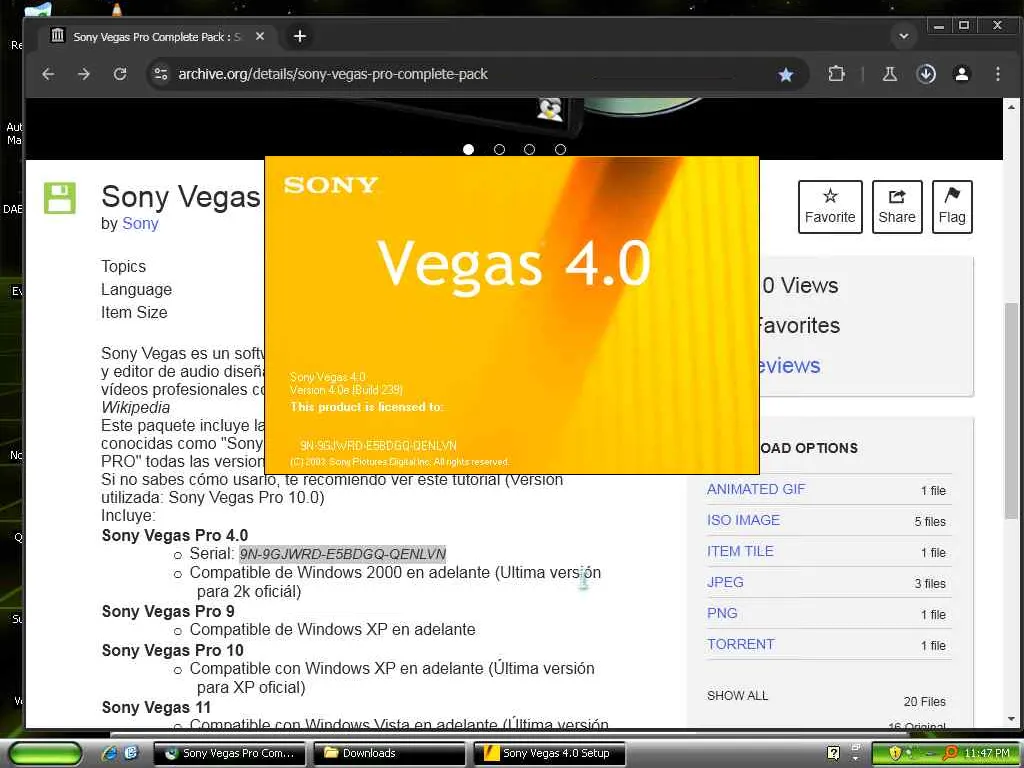Click the help question mark tray icon
The height and width of the screenshot is (768, 1024).
tap(833, 753)
